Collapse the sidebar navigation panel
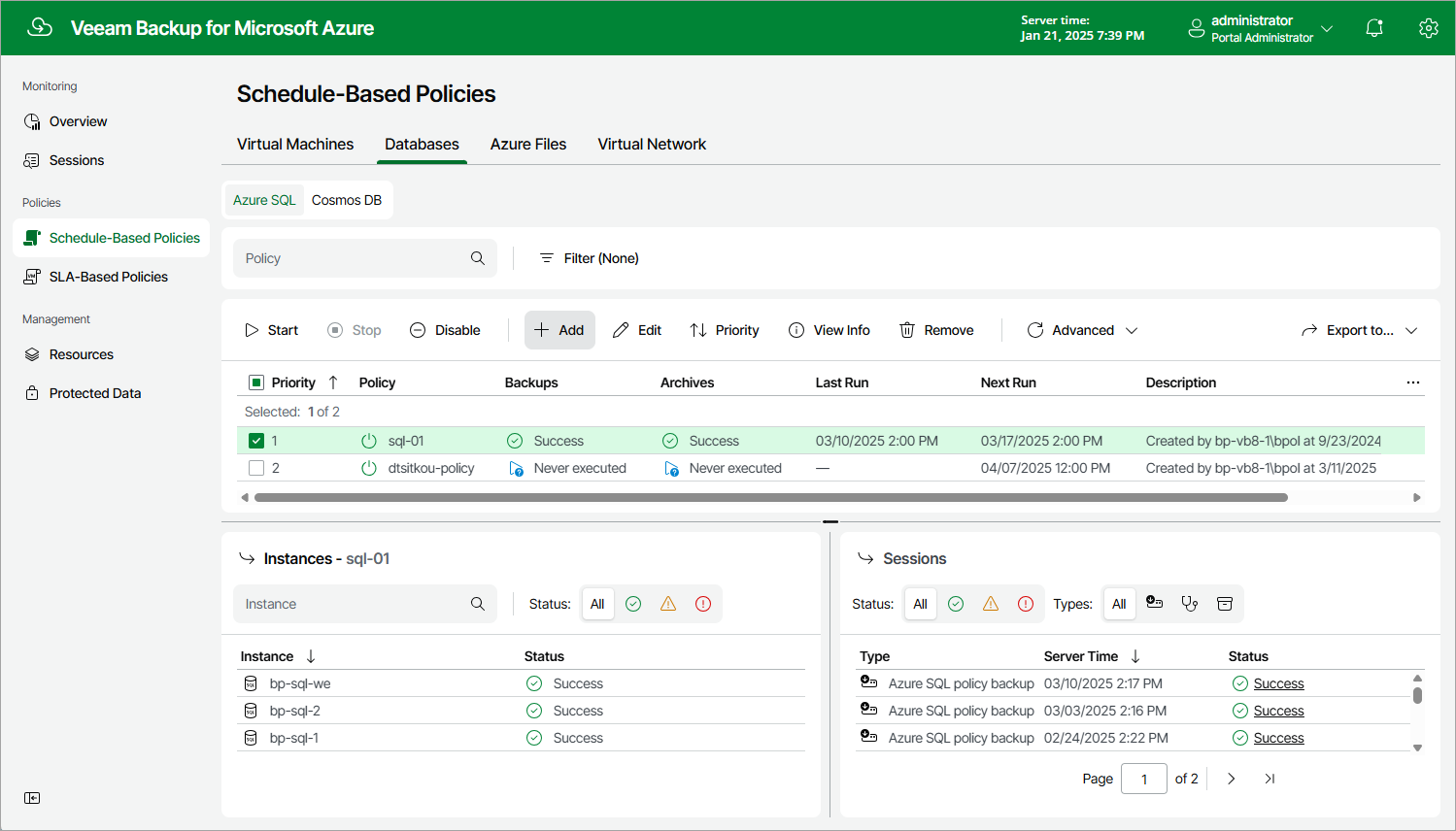1456x831 pixels. tap(32, 798)
